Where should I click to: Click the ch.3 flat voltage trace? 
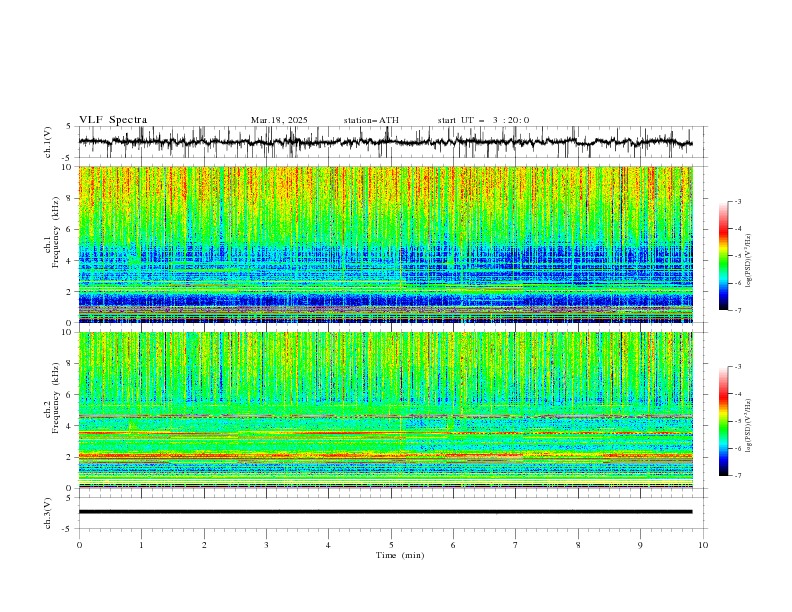[x=386, y=512]
